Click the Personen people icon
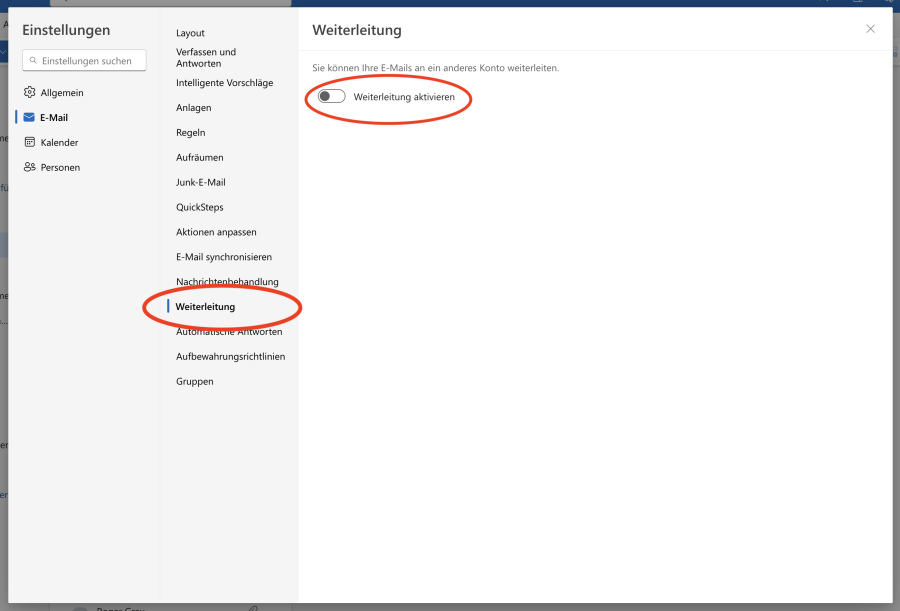Screen dimensions: 900x611 29,167
